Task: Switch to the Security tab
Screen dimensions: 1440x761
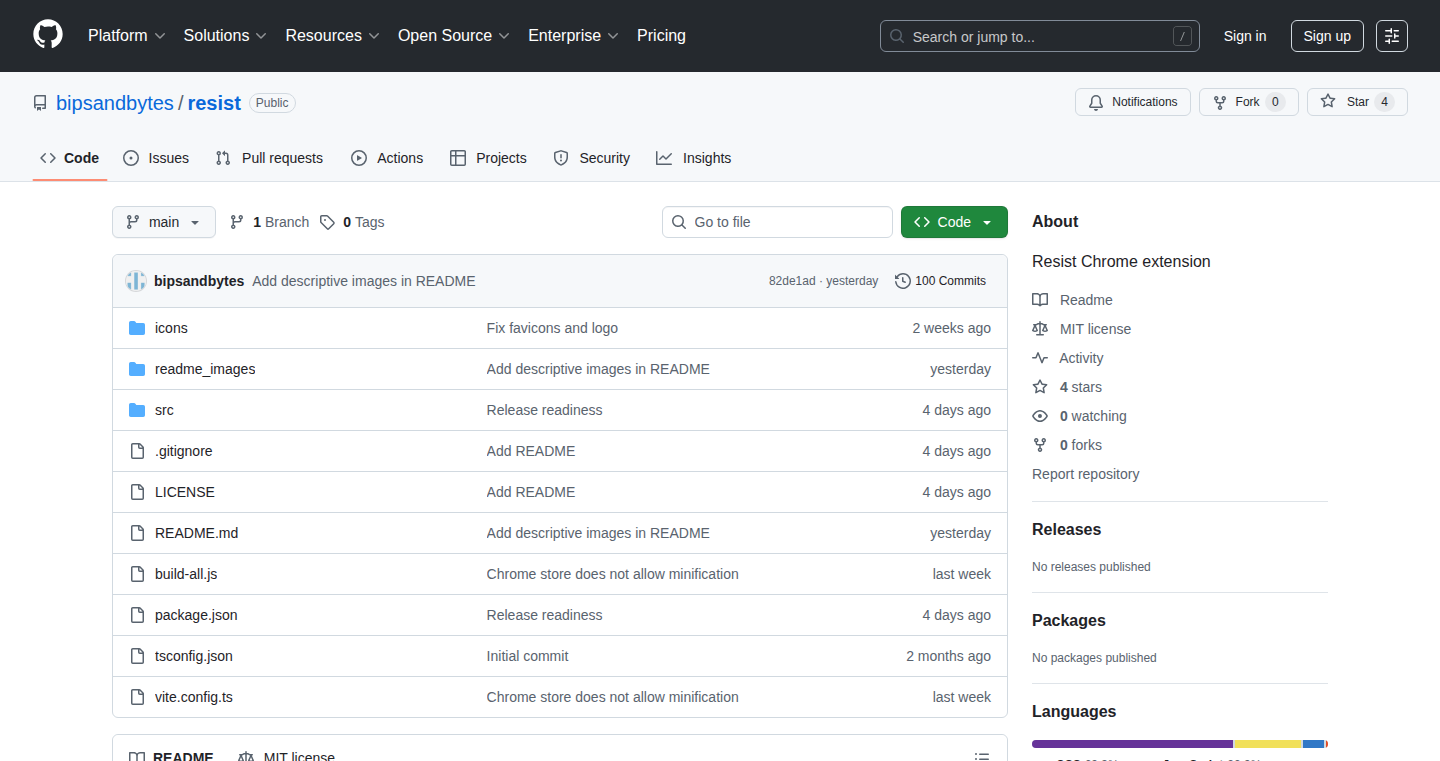Action: coord(592,158)
